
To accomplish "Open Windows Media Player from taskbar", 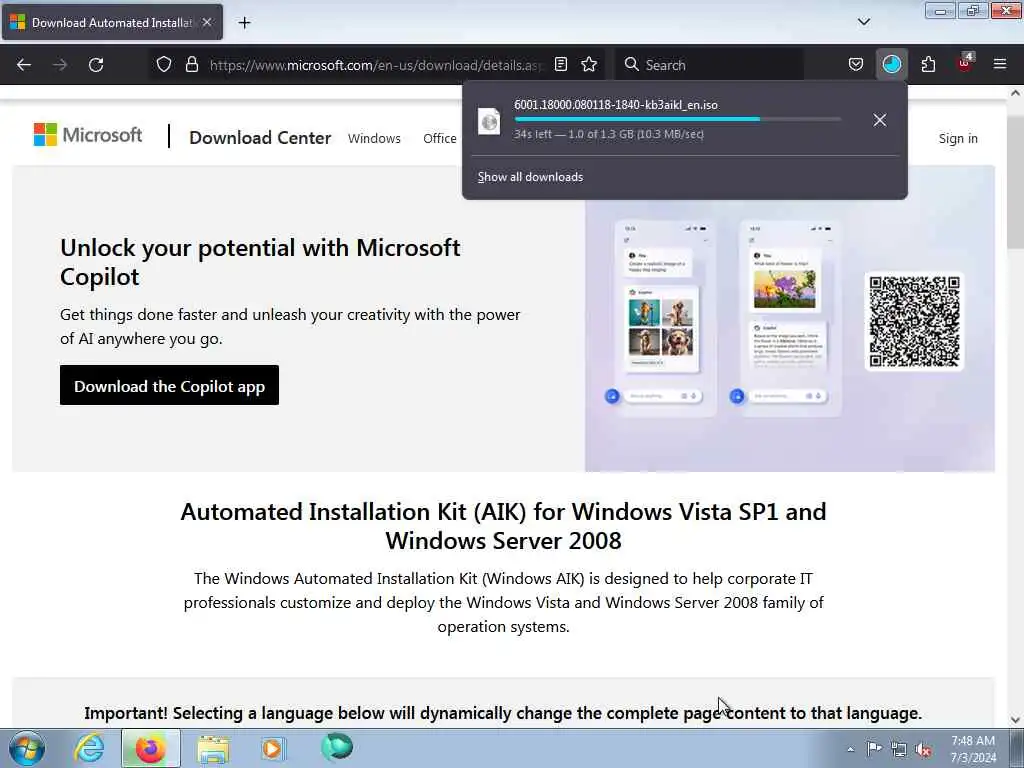I will [x=273, y=748].
